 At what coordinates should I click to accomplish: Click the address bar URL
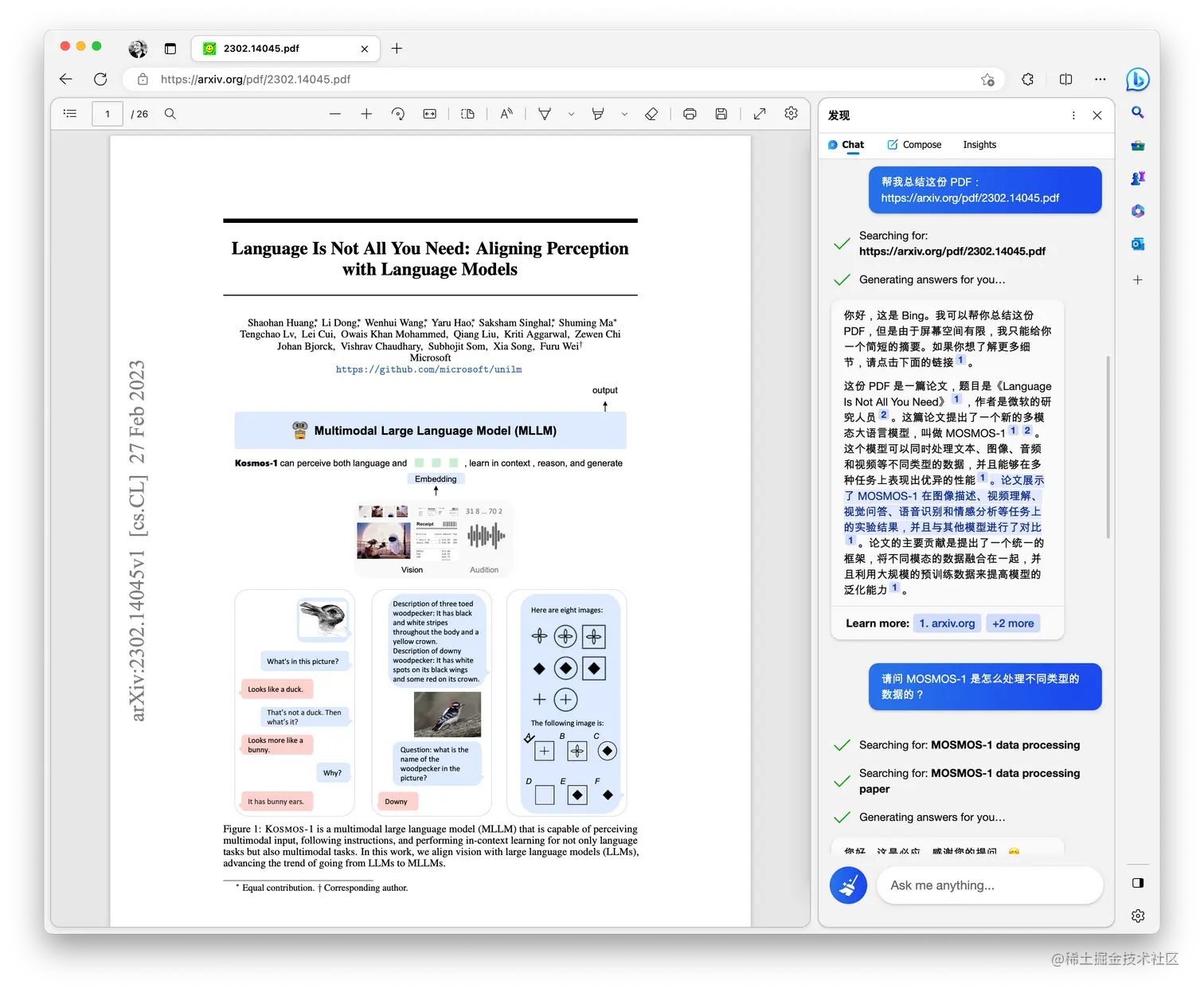256,80
